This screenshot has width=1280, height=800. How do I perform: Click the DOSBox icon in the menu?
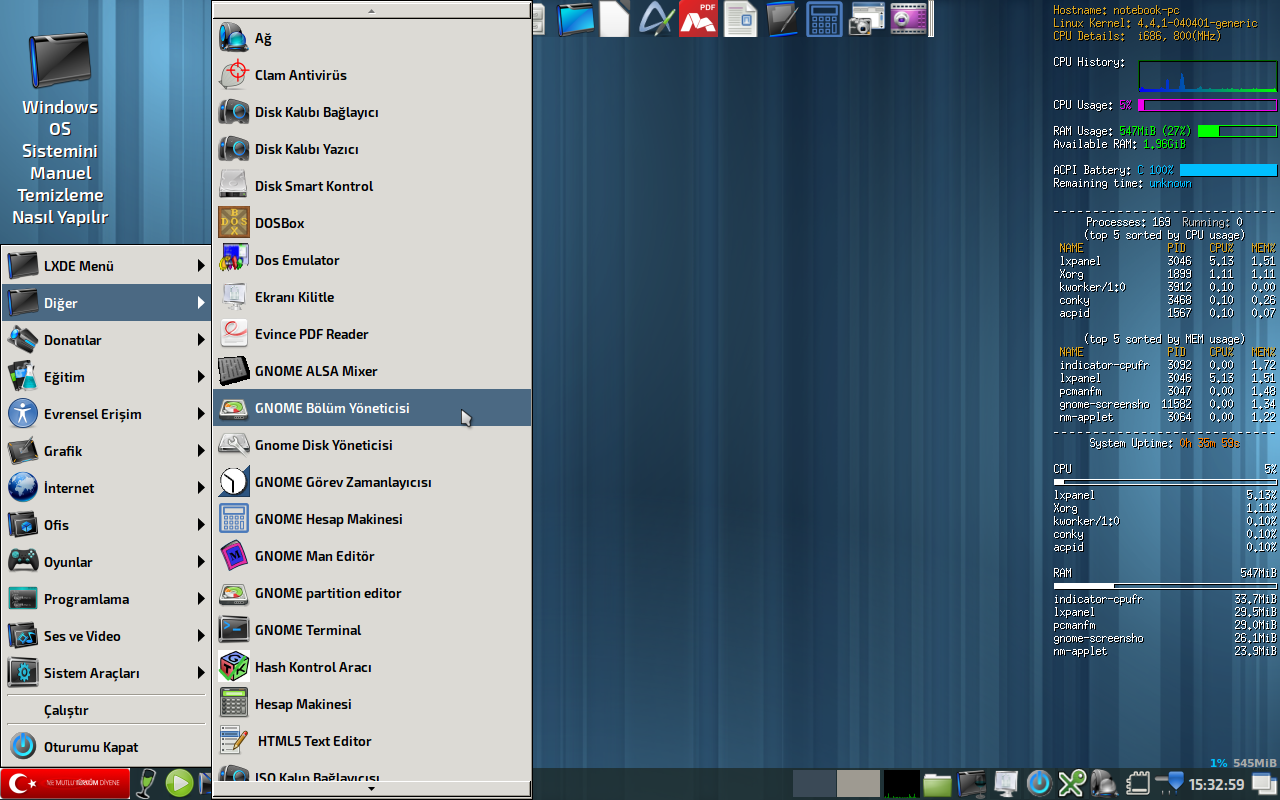point(234,223)
